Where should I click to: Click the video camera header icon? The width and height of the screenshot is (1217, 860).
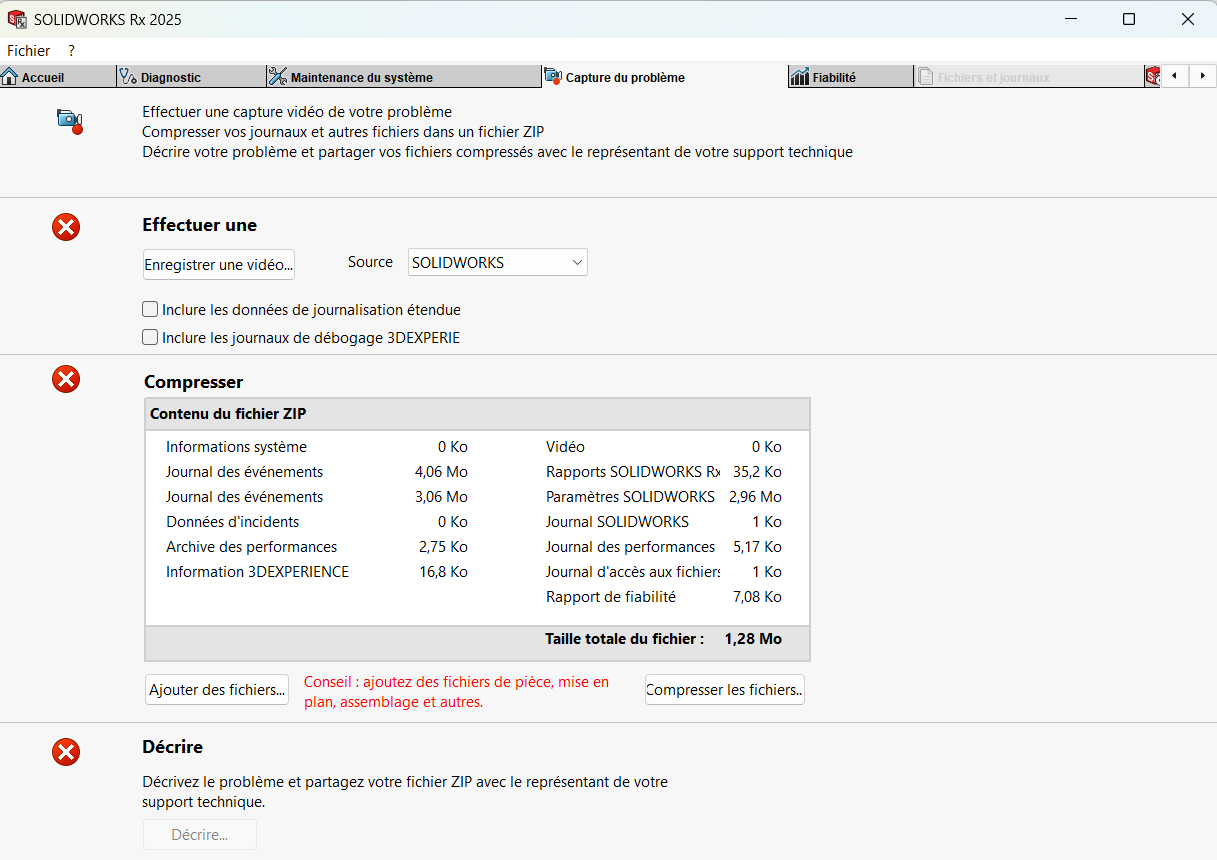69,121
